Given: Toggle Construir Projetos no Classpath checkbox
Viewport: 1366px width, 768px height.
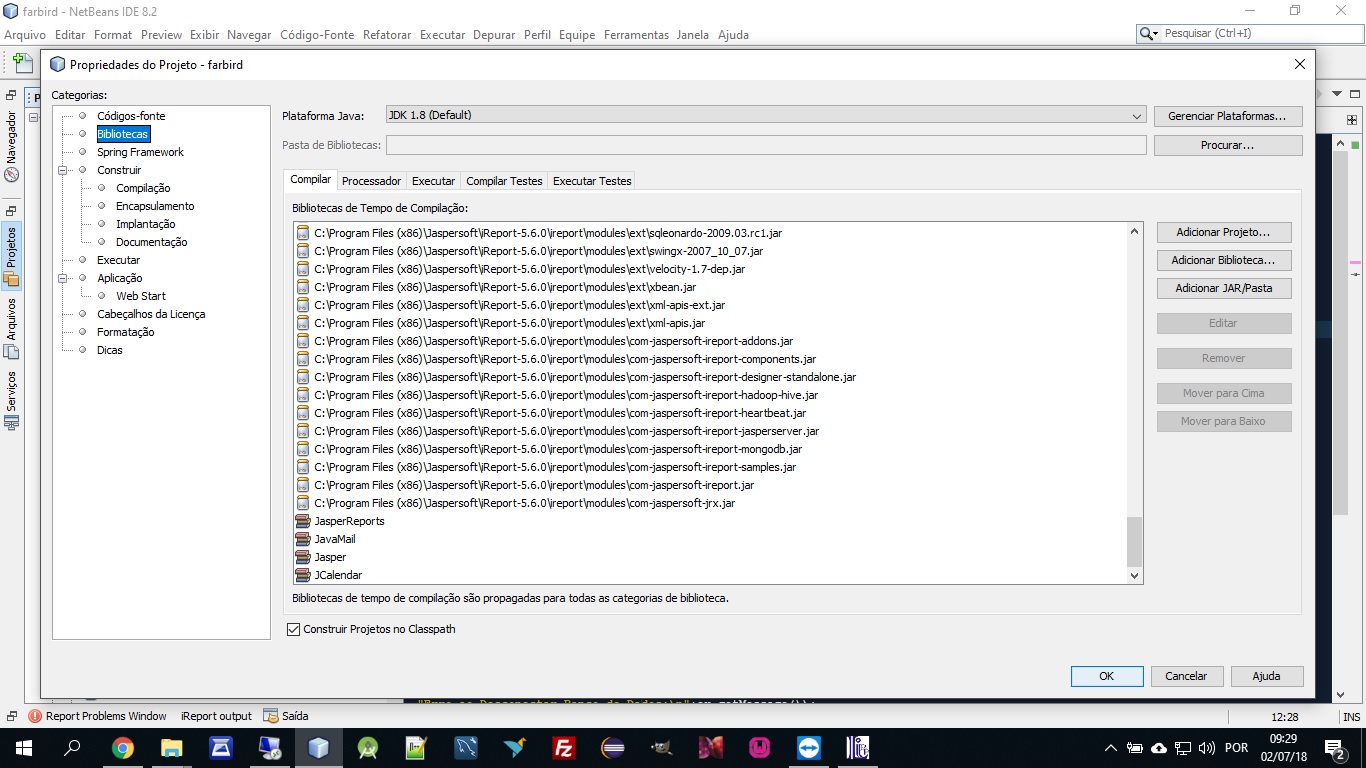Looking at the screenshot, I should pos(293,629).
